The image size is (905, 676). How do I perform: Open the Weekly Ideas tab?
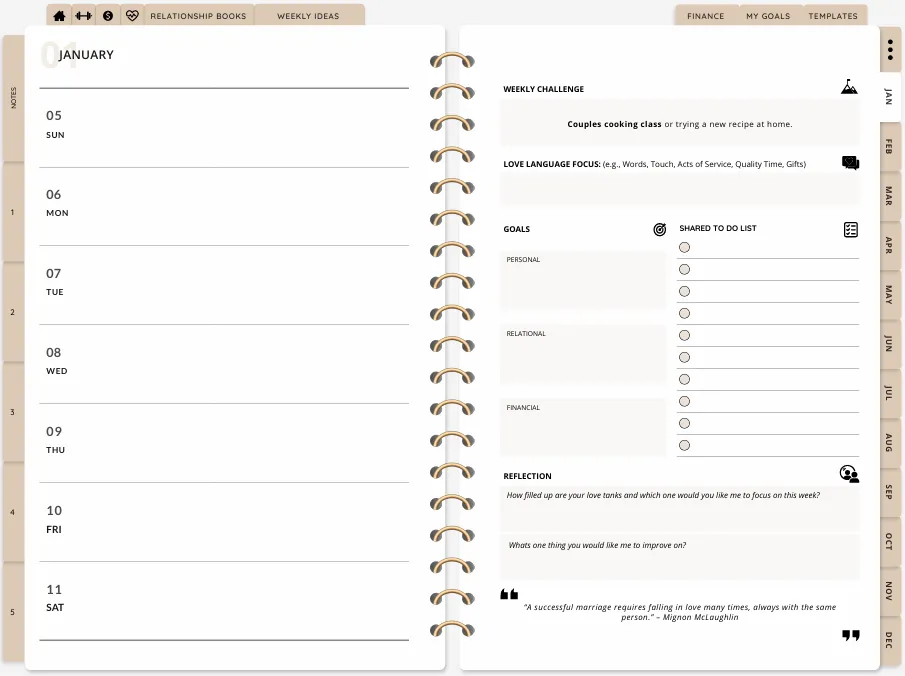(308, 16)
